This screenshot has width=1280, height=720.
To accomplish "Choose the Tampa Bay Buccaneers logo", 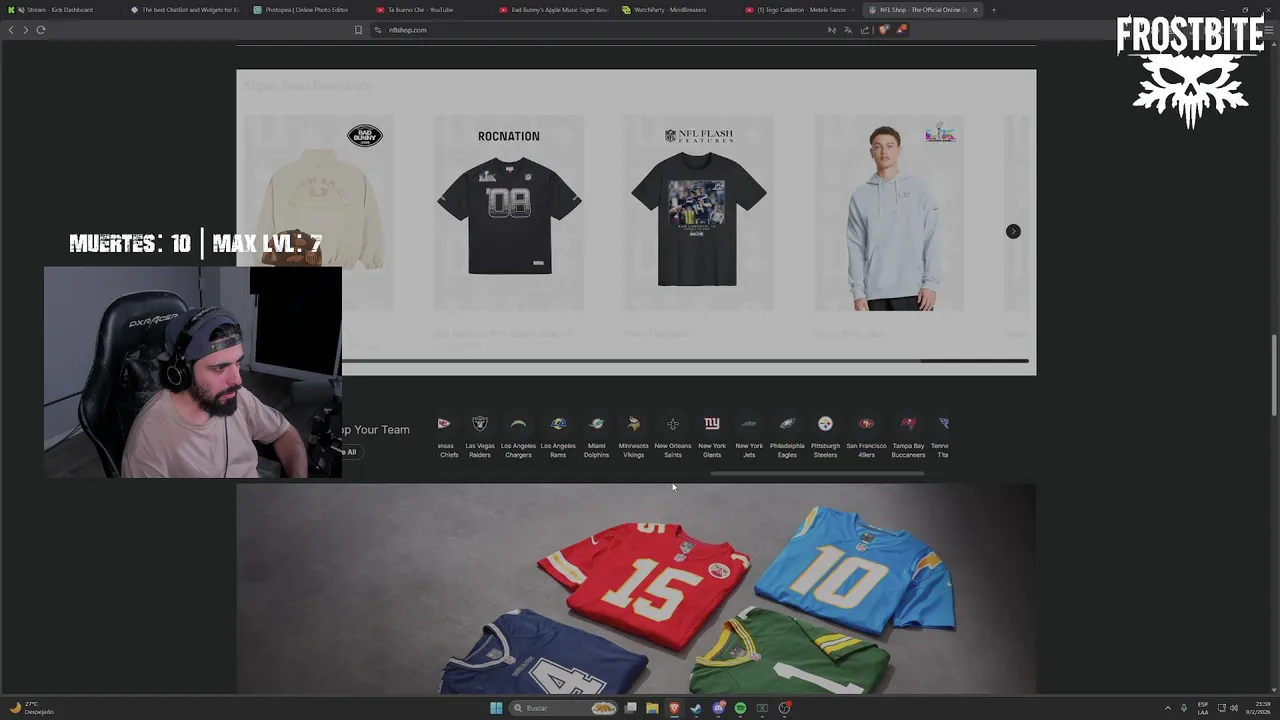I will click(908, 424).
